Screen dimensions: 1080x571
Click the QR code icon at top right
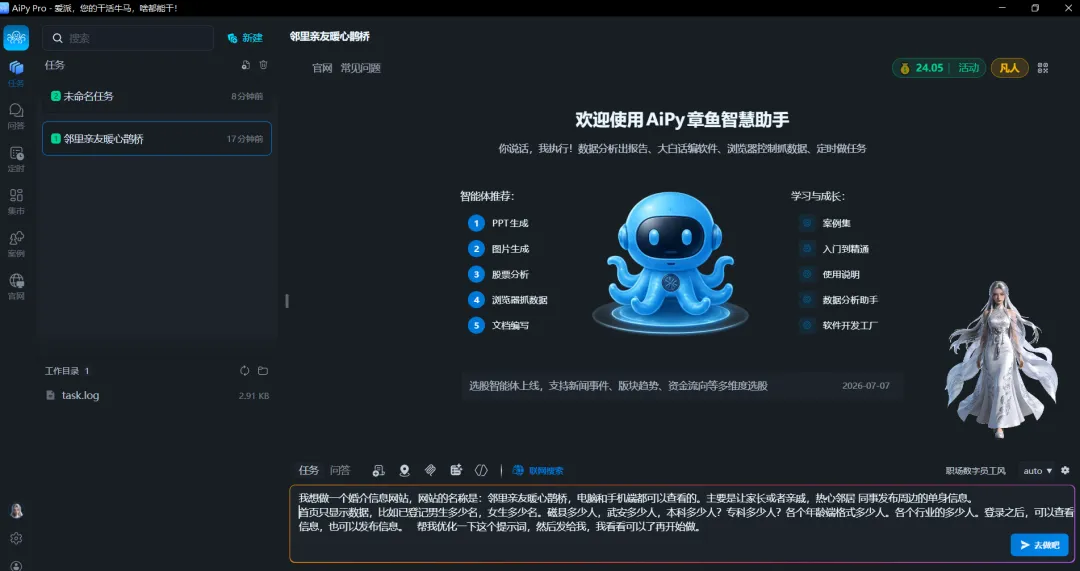[x=1043, y=68]
